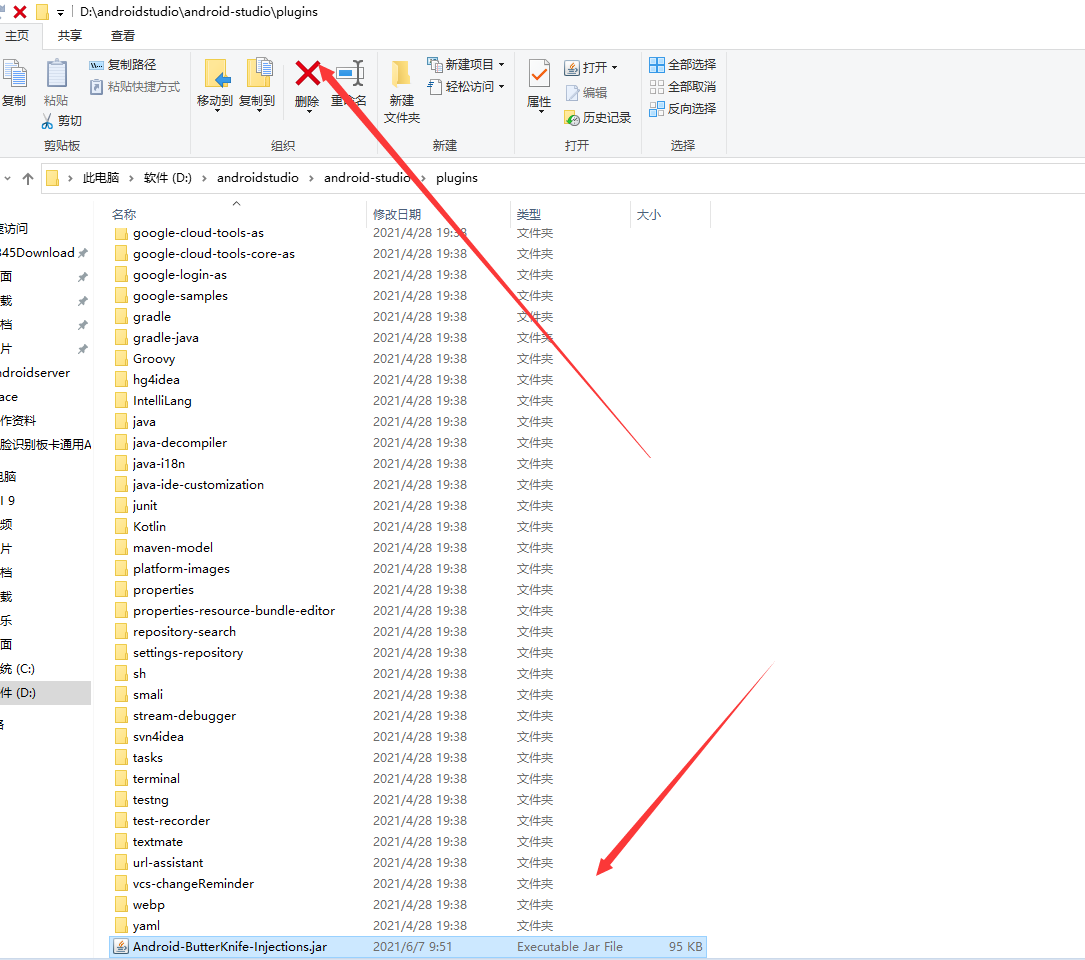Click the red X in quick access toolbar
This screenshot has width=1085, height=960.
tap(20, 12)
